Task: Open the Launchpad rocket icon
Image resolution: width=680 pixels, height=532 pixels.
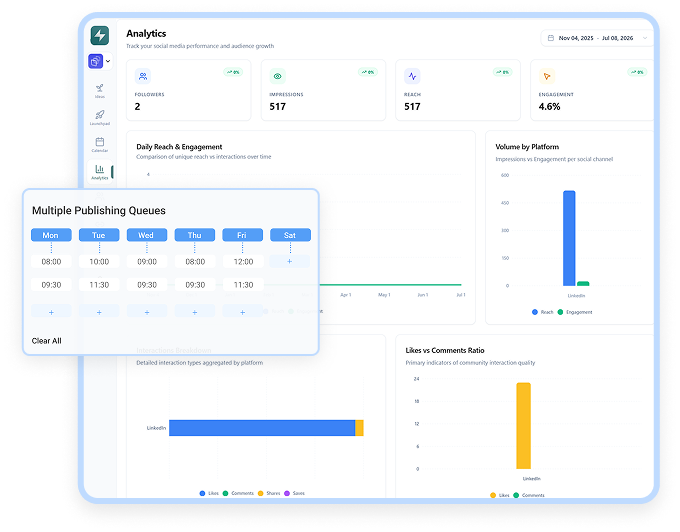Action: coord(100,117)
